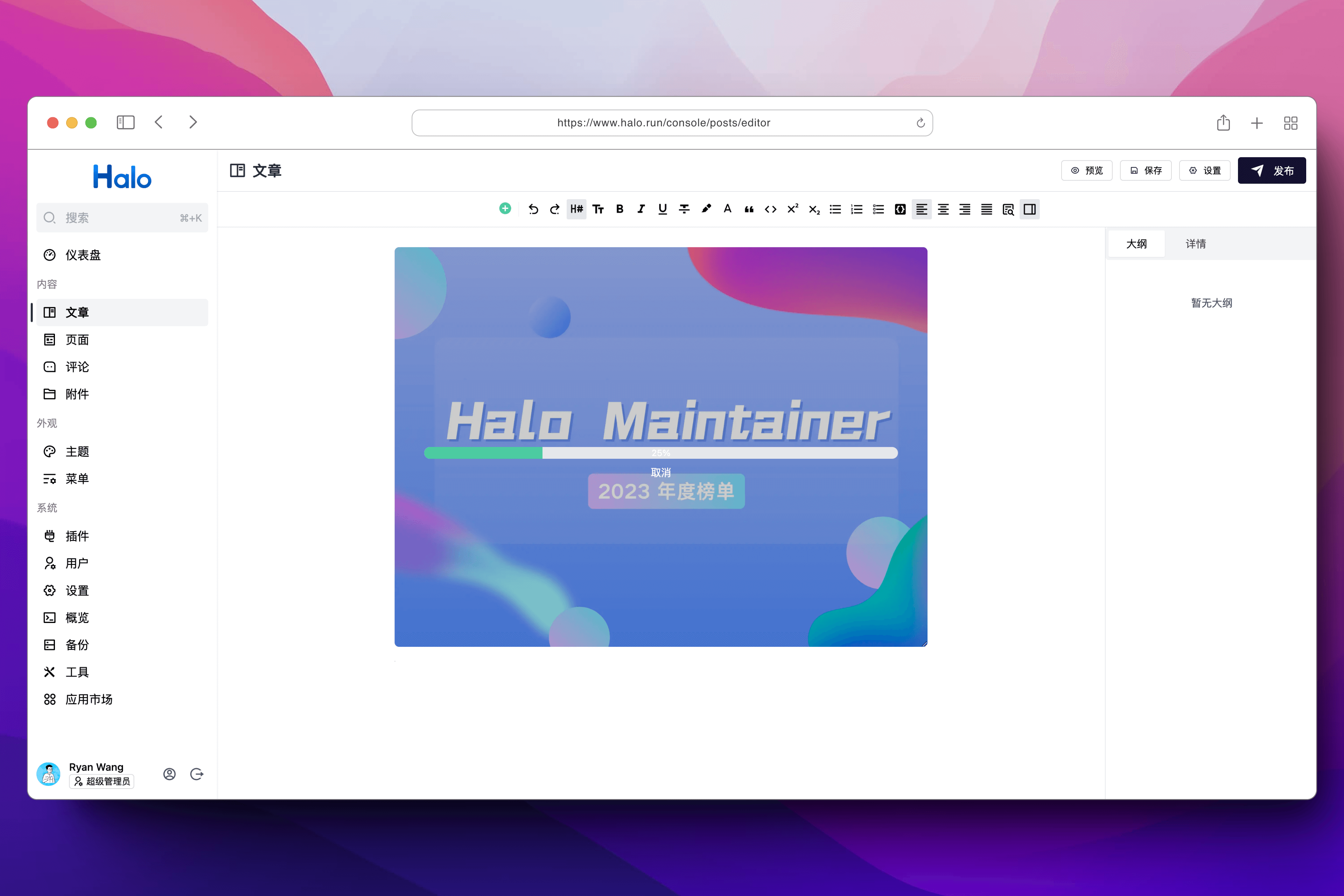Click the 保存 save button
The height and width of the screenshot is (896, 1344).
[1146, 170]
